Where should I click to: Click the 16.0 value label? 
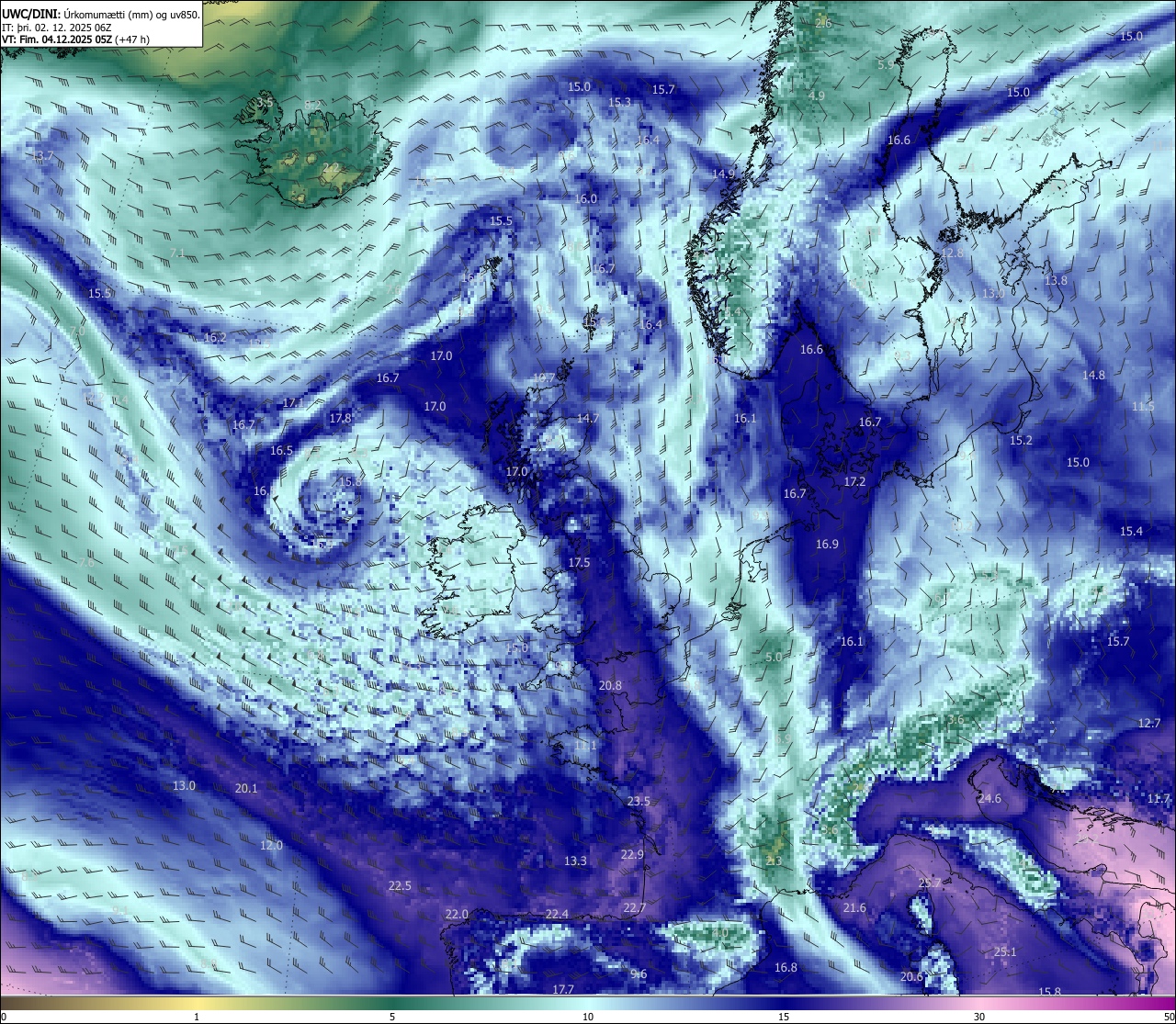(585, 199)
